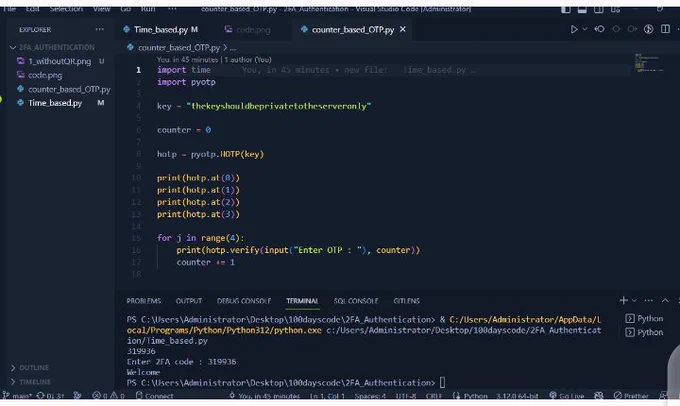680x406 pixels.
Task: Open Explorer more actions ellipsis
Action: click(99, 29)
